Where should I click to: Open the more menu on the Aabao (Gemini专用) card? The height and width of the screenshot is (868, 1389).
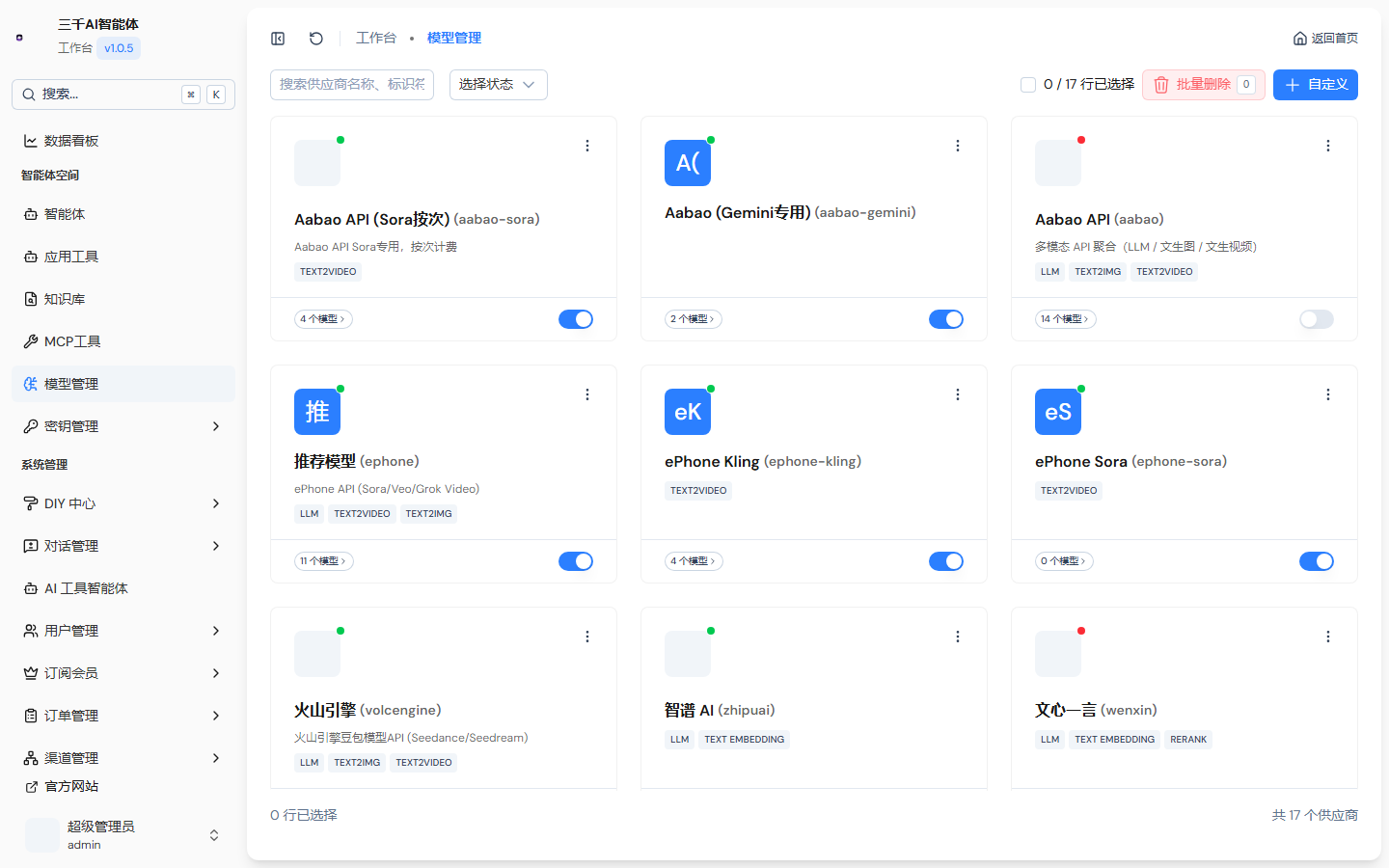pyautogui.click(x=958, y=146)
